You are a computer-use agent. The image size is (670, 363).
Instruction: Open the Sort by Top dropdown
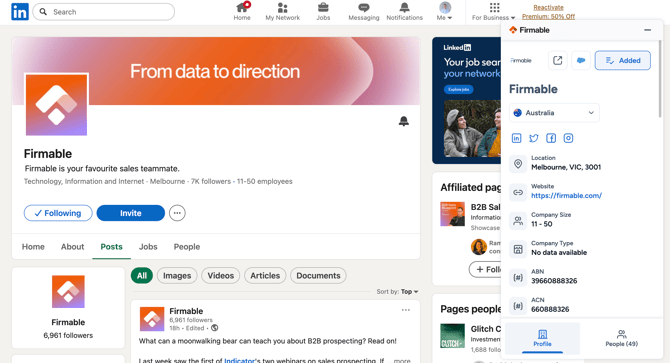(397, 292)
